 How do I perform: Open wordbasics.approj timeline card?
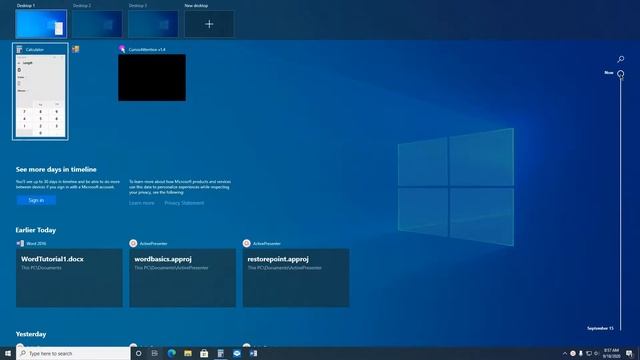[182, 278]
